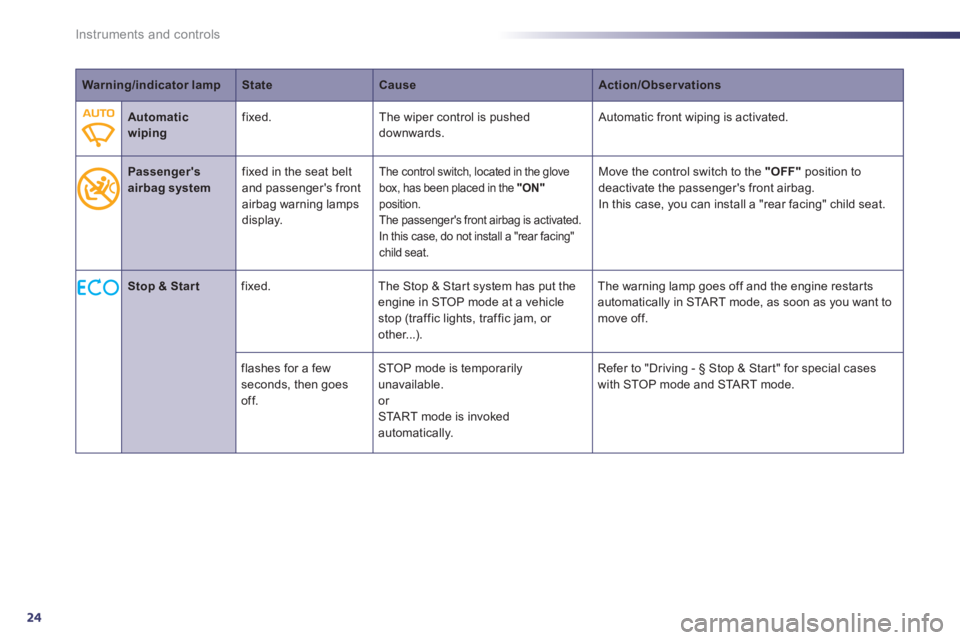Viewport: 960px width, 640px height.
Task: Click 'fixed.' state in Automatic wiping row
Action: click(256, 117)
